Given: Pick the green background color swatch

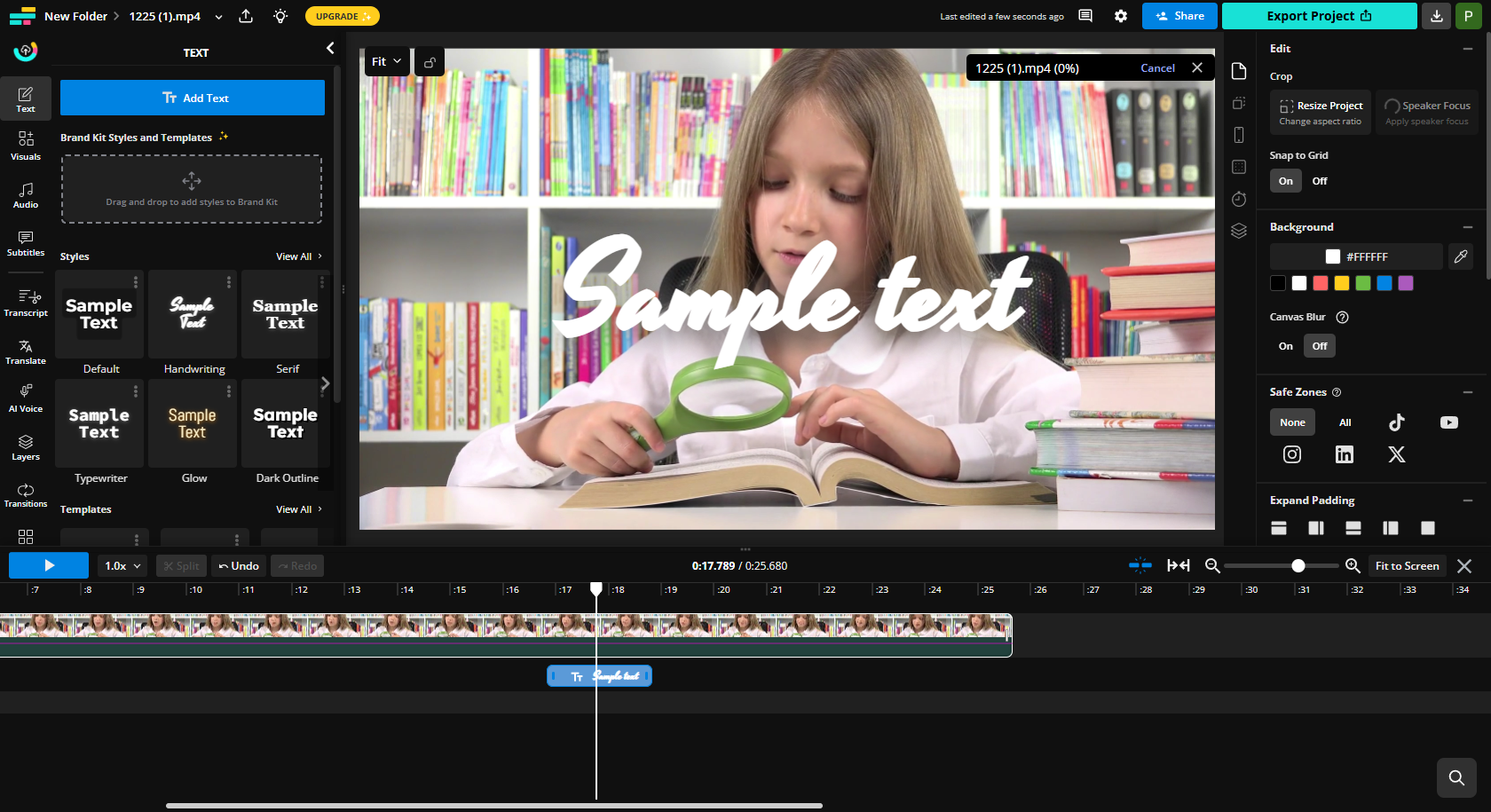Looking at the screenshot, I should (1363, 283).
